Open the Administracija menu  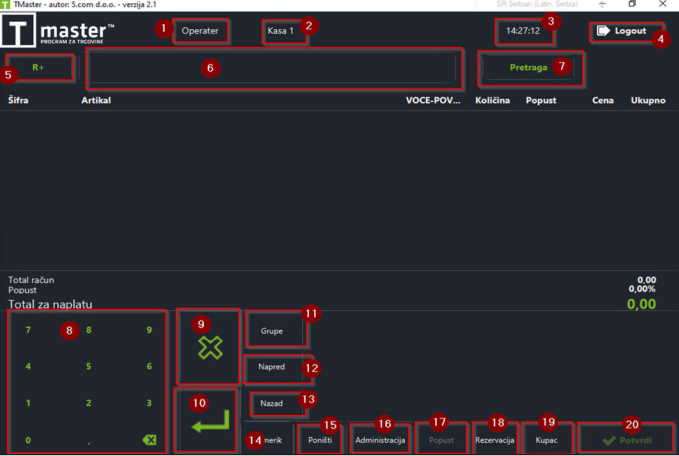(x=380, y=440)
